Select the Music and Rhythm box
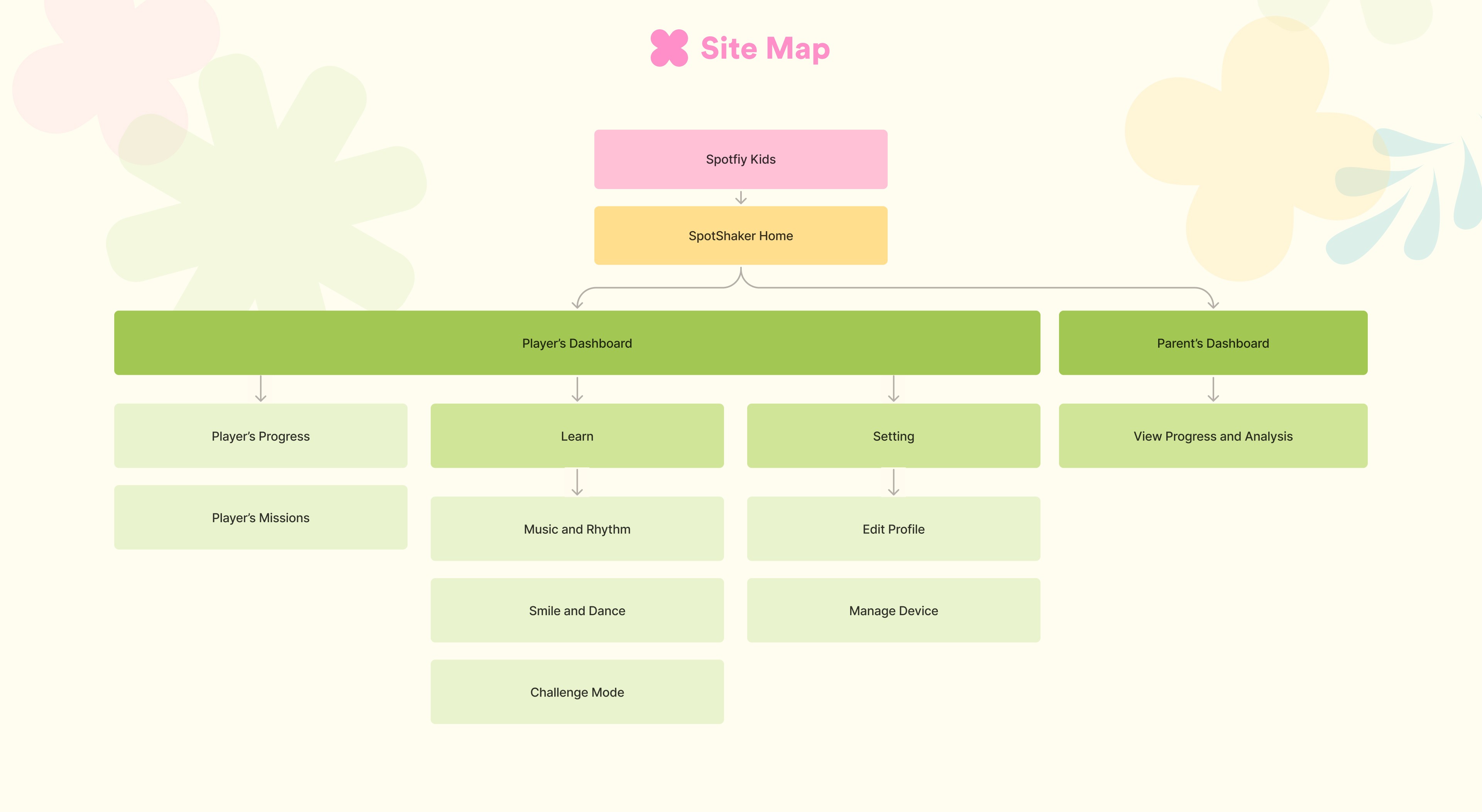 pyautogui.click(x=577, y=529)
